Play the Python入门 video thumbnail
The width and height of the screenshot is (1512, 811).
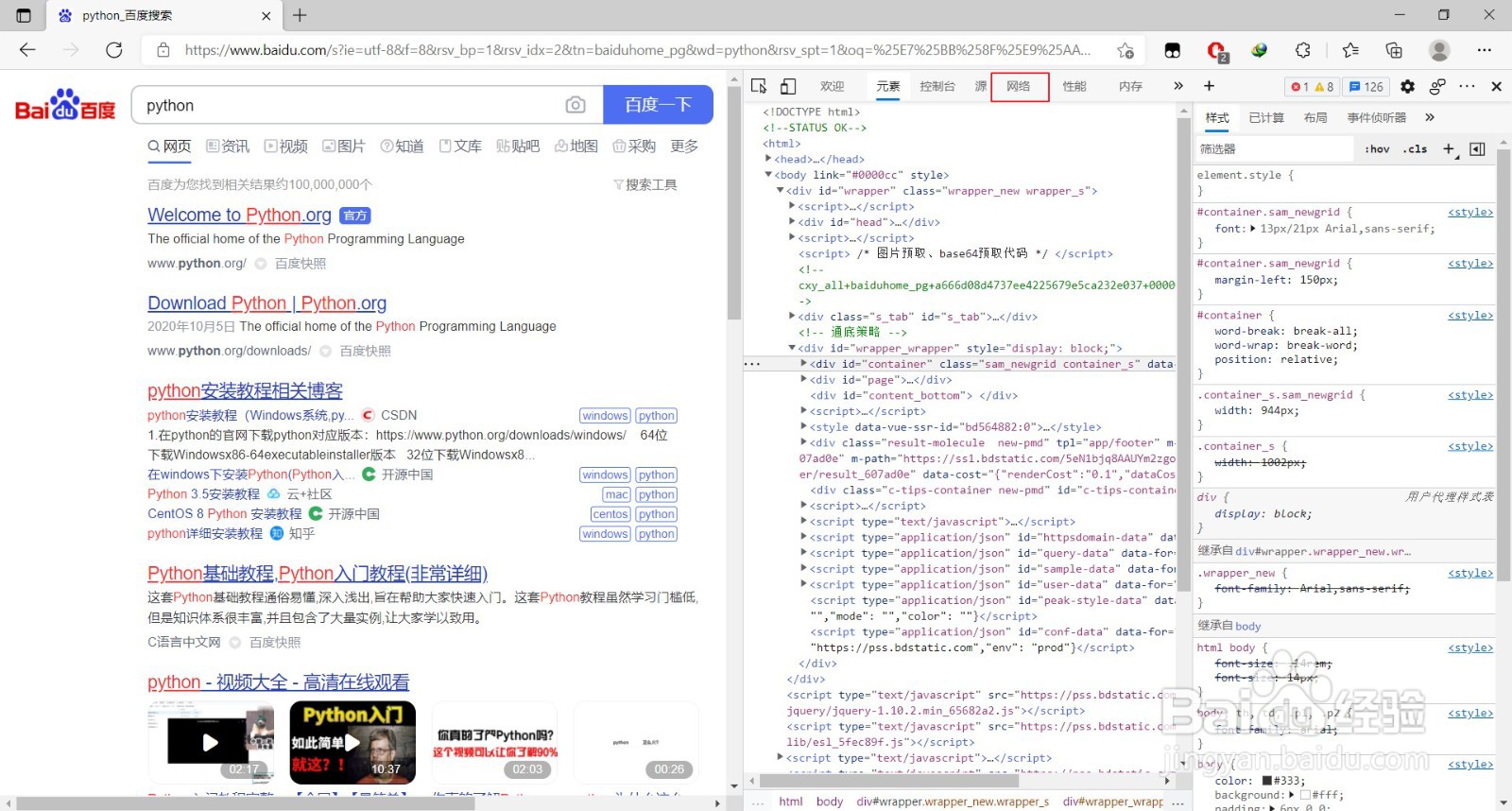pos(352,742)
